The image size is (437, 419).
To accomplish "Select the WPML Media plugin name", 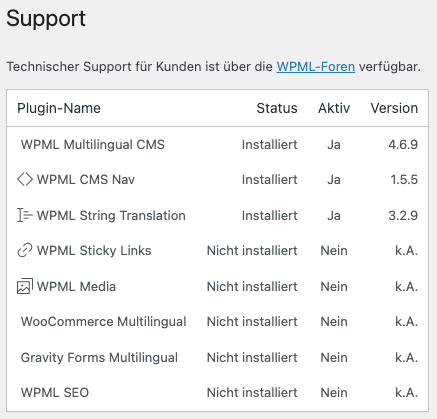I will 76,287.
